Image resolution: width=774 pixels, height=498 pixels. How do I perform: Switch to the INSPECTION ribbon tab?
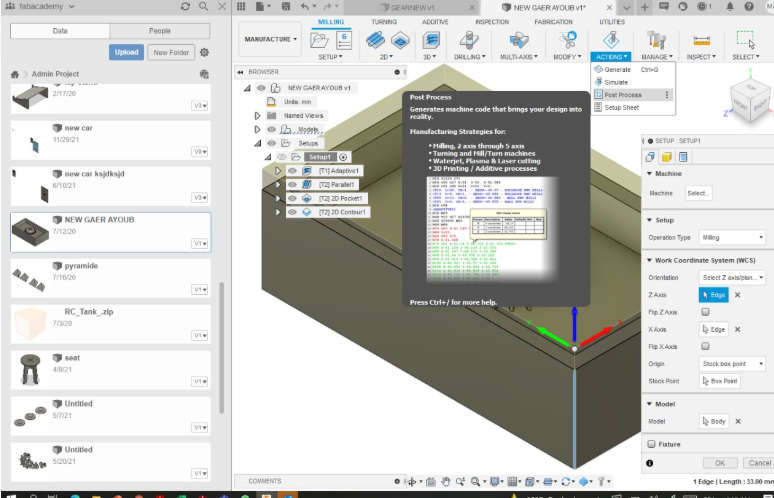(492, 22)
